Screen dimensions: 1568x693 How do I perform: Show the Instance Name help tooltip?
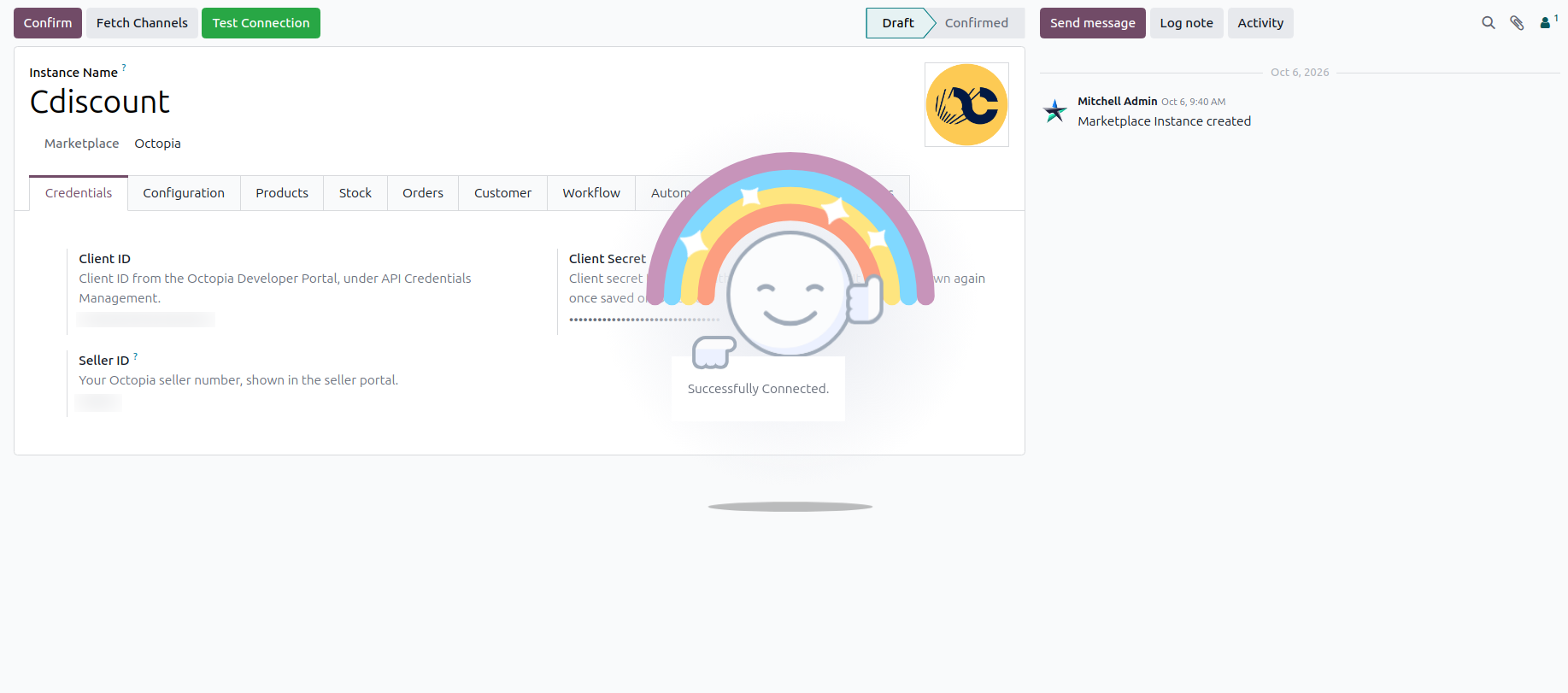coord(124,67)
